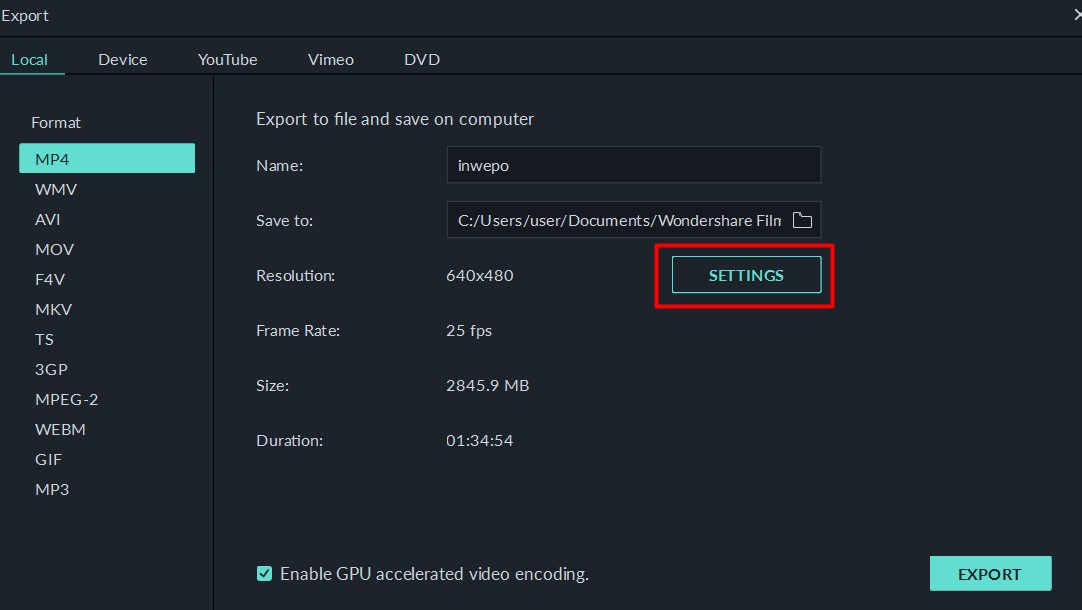Viewport: 1082px width, 610px height.
Task: Select MP3 audio format
Action: (52, 489)
